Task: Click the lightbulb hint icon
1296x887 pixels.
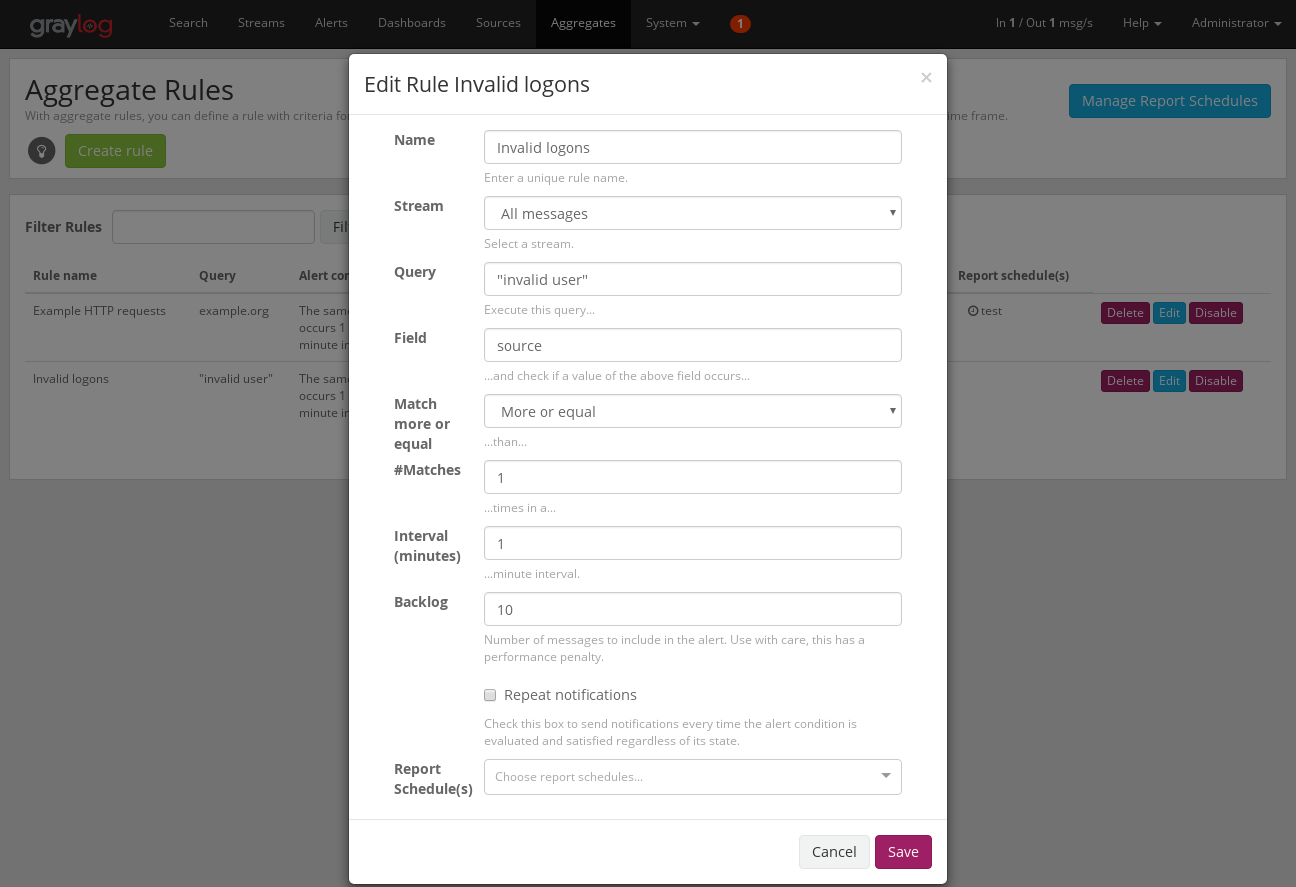Action: tap(42, 151)
